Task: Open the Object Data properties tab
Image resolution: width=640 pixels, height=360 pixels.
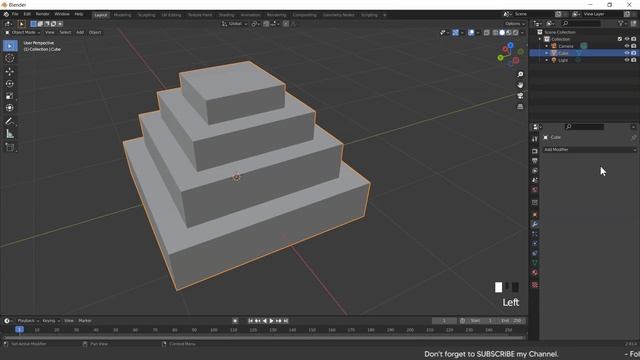Action: [535, 263]
